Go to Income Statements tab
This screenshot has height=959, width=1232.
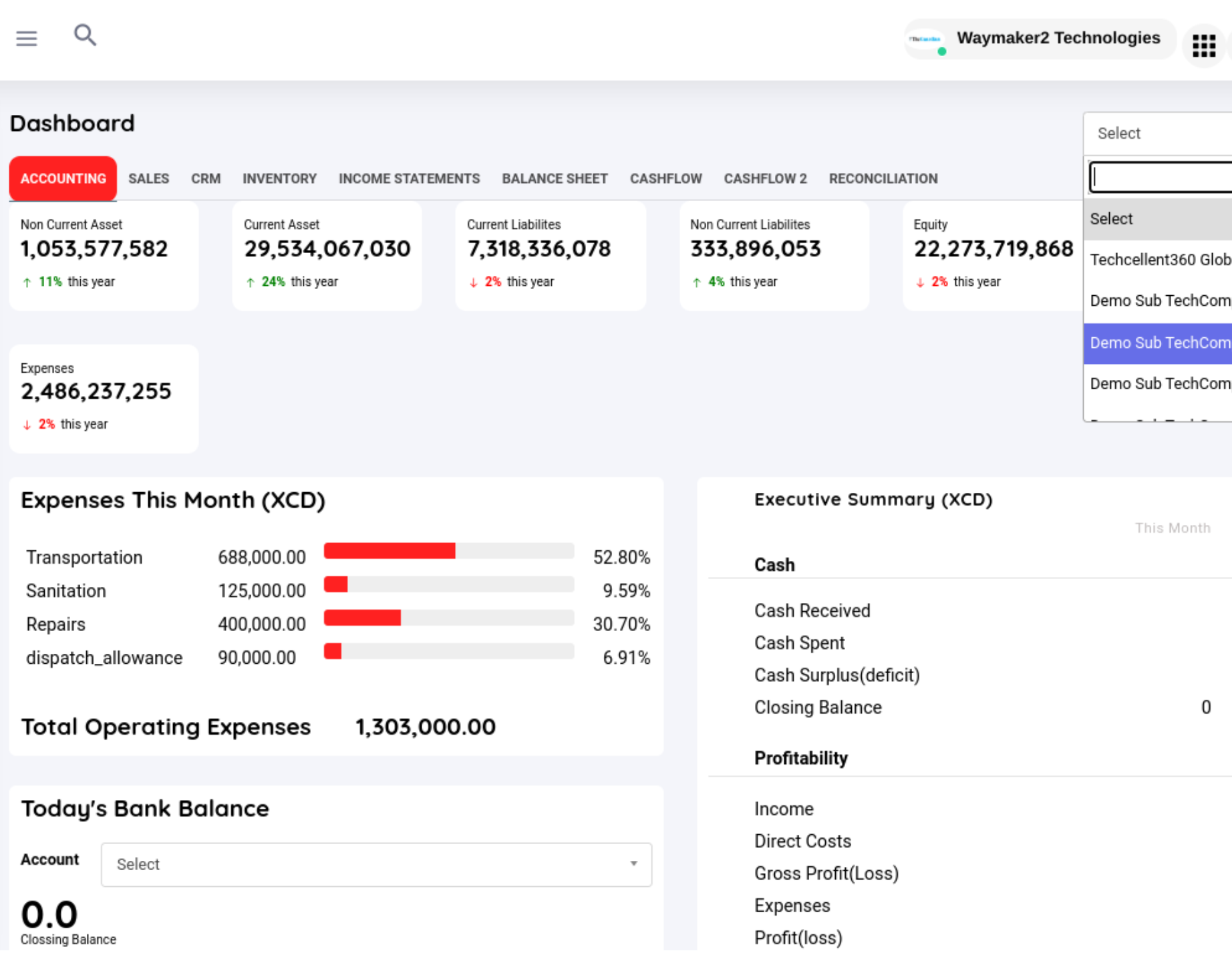(409, 179)
